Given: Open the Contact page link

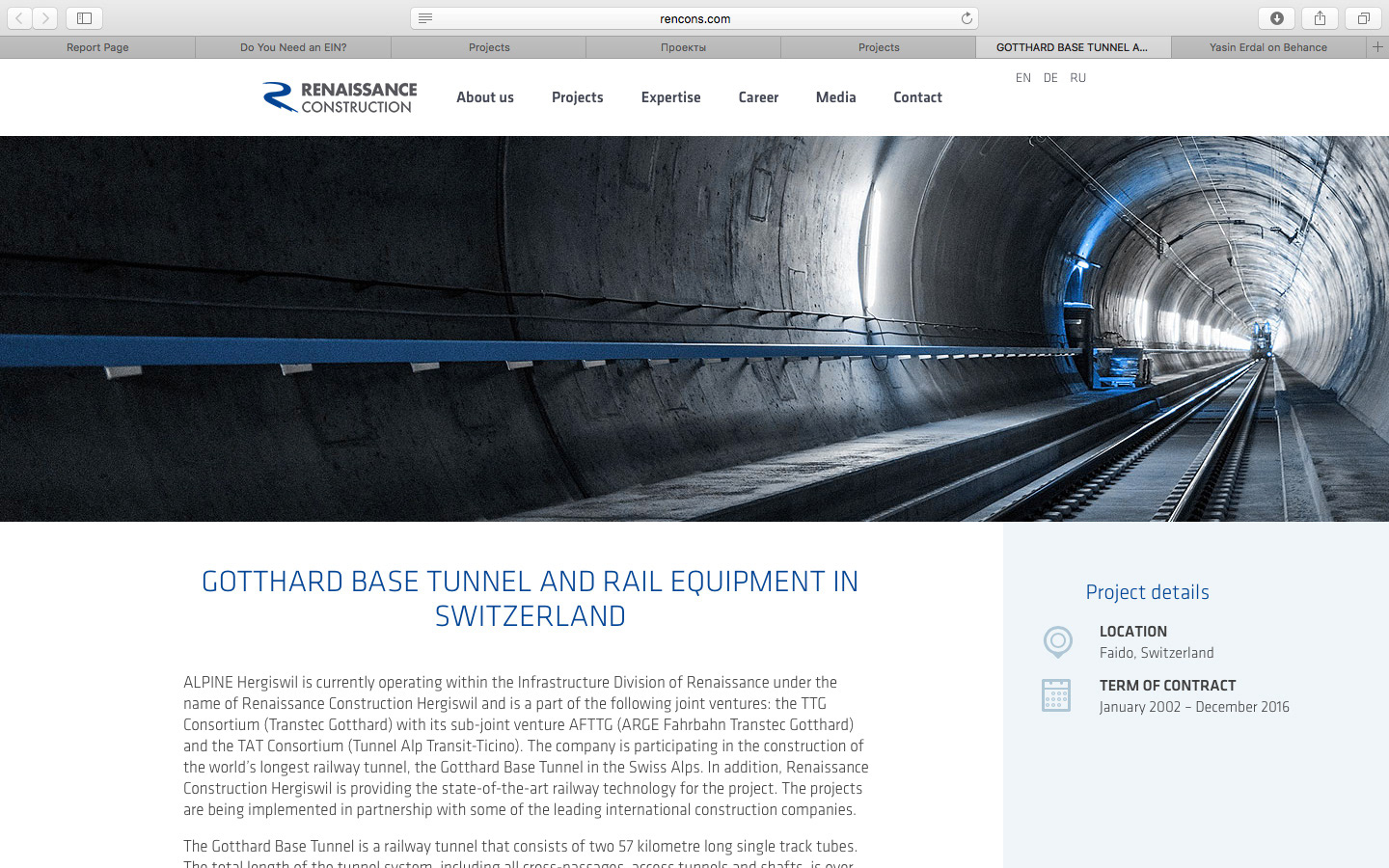Looking at the screenshot, I should 917,97.
